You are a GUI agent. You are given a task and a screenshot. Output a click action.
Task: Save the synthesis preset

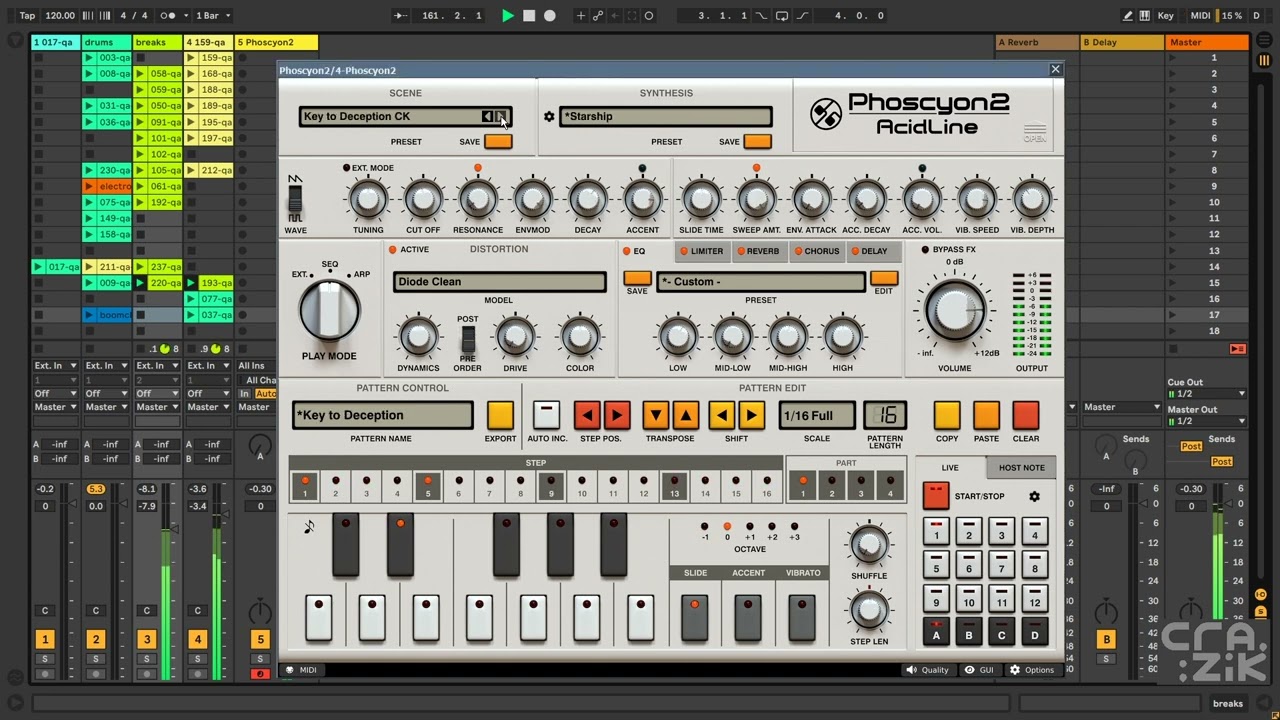click(758, 141)
